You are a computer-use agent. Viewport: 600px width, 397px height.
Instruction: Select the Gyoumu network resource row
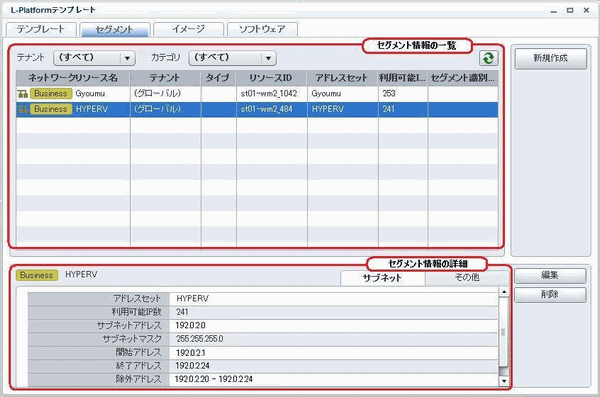[257, 93]
